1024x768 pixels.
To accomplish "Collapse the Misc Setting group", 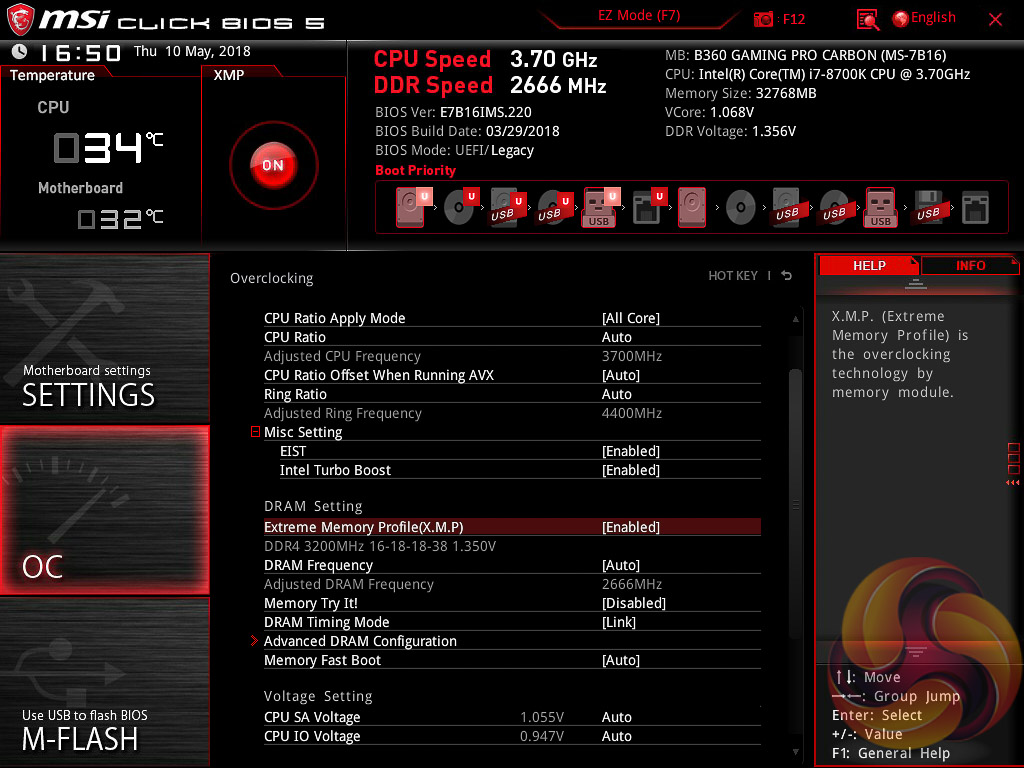I will [255, 432].
